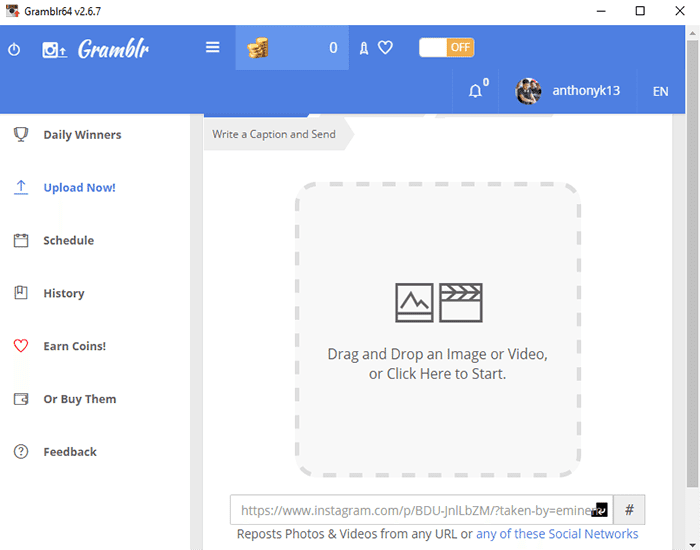Open Daily Winners in the sidebar
700x550 pixels.
tap(82, 135)
